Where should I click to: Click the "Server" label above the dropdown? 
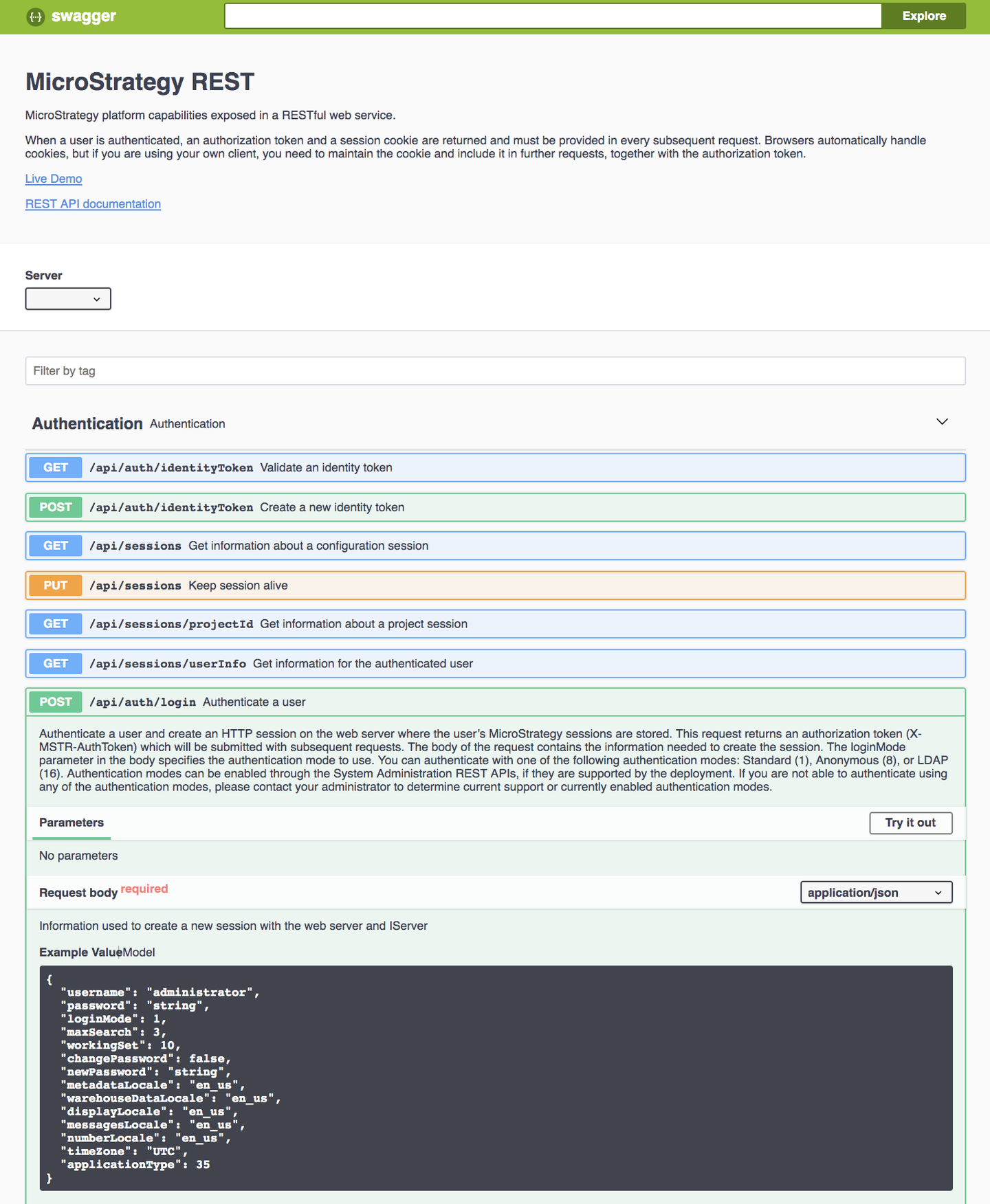(x=44, y=276)
